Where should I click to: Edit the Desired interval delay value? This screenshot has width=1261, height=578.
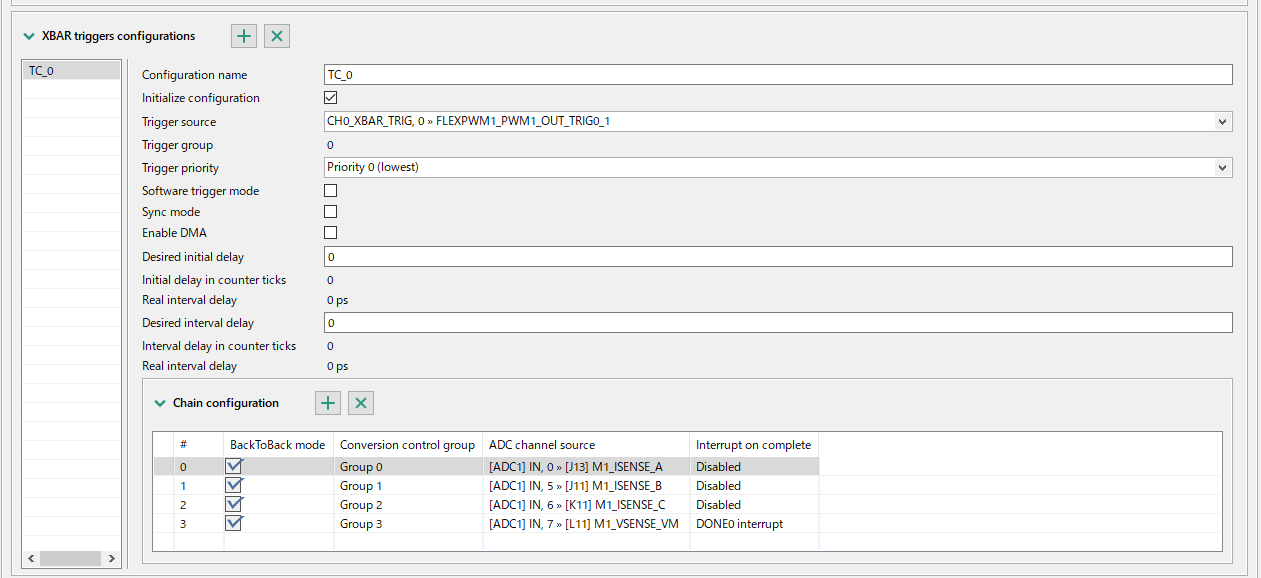pos(700,322)
